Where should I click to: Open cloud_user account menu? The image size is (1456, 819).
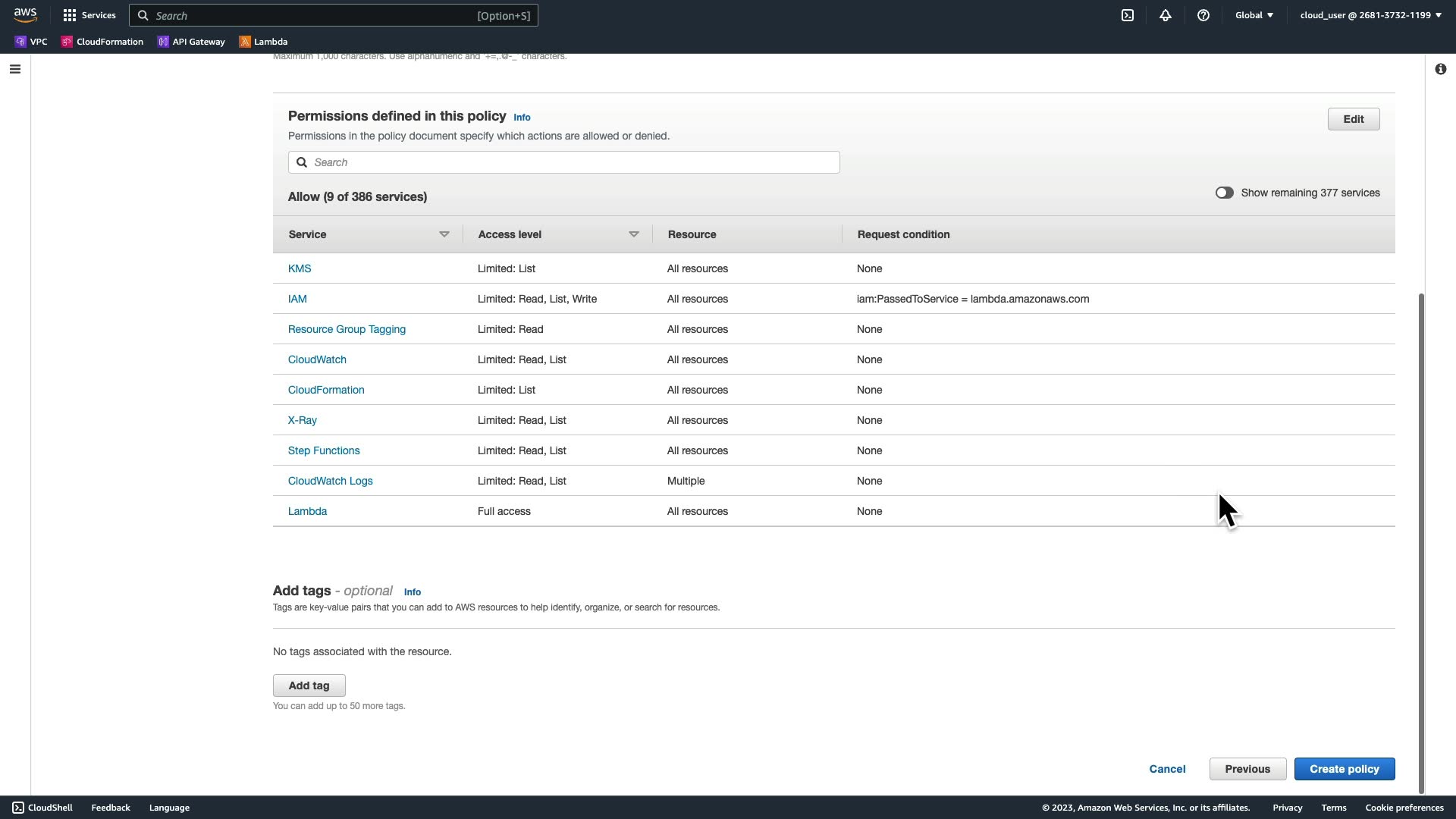tap(1370, 15)
